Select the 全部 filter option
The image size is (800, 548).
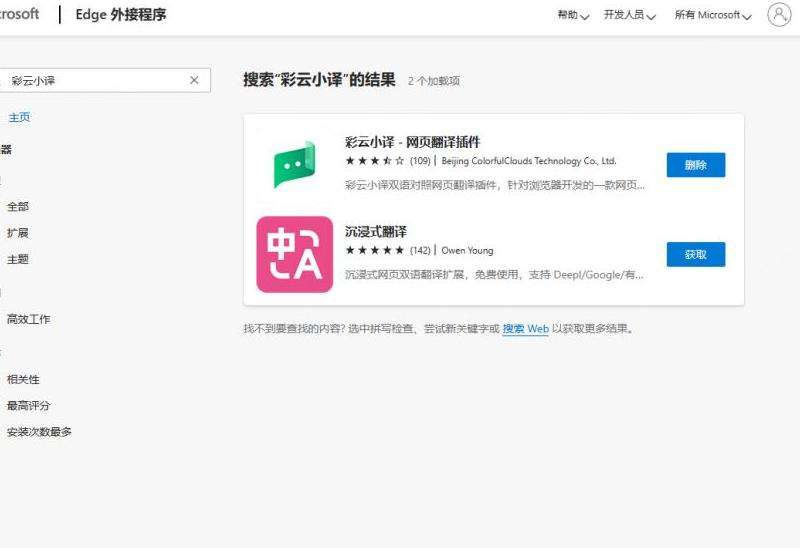point(18,207)
